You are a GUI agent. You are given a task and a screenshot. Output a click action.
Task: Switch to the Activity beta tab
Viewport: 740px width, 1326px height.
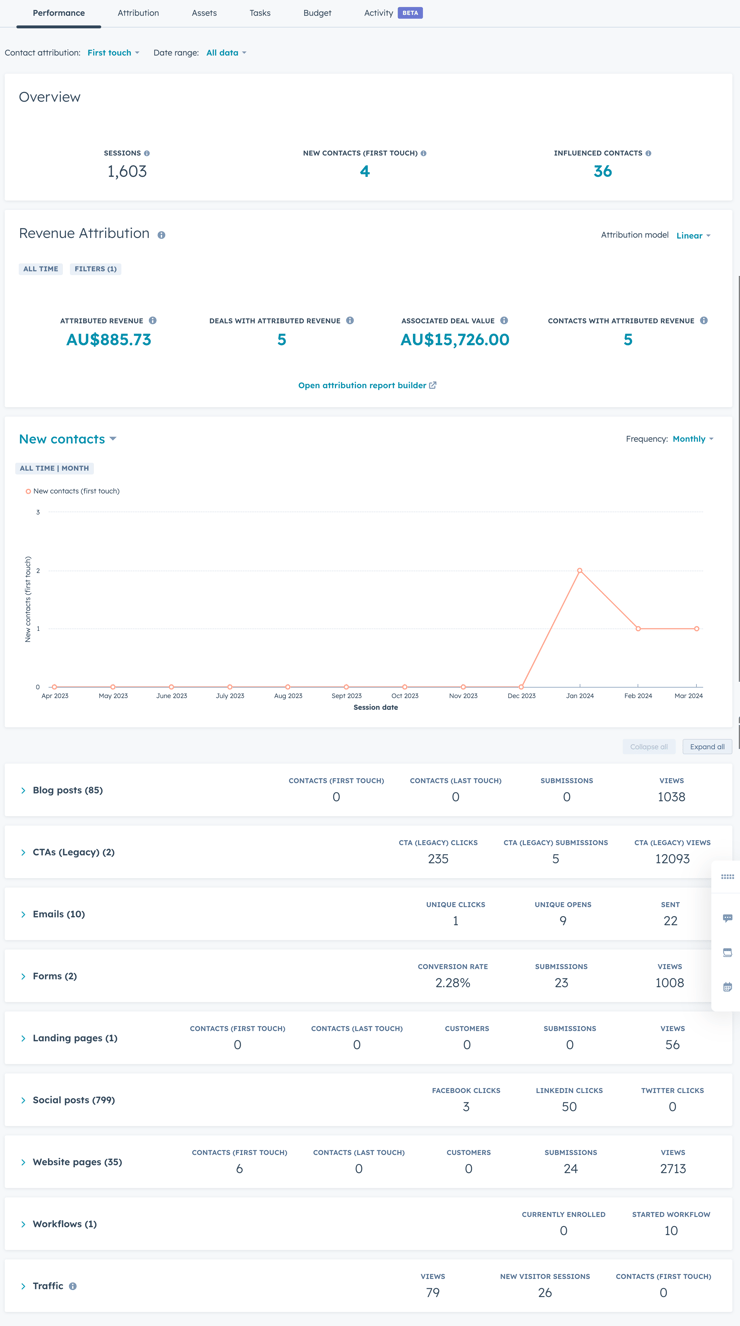[x=393, y=13]
